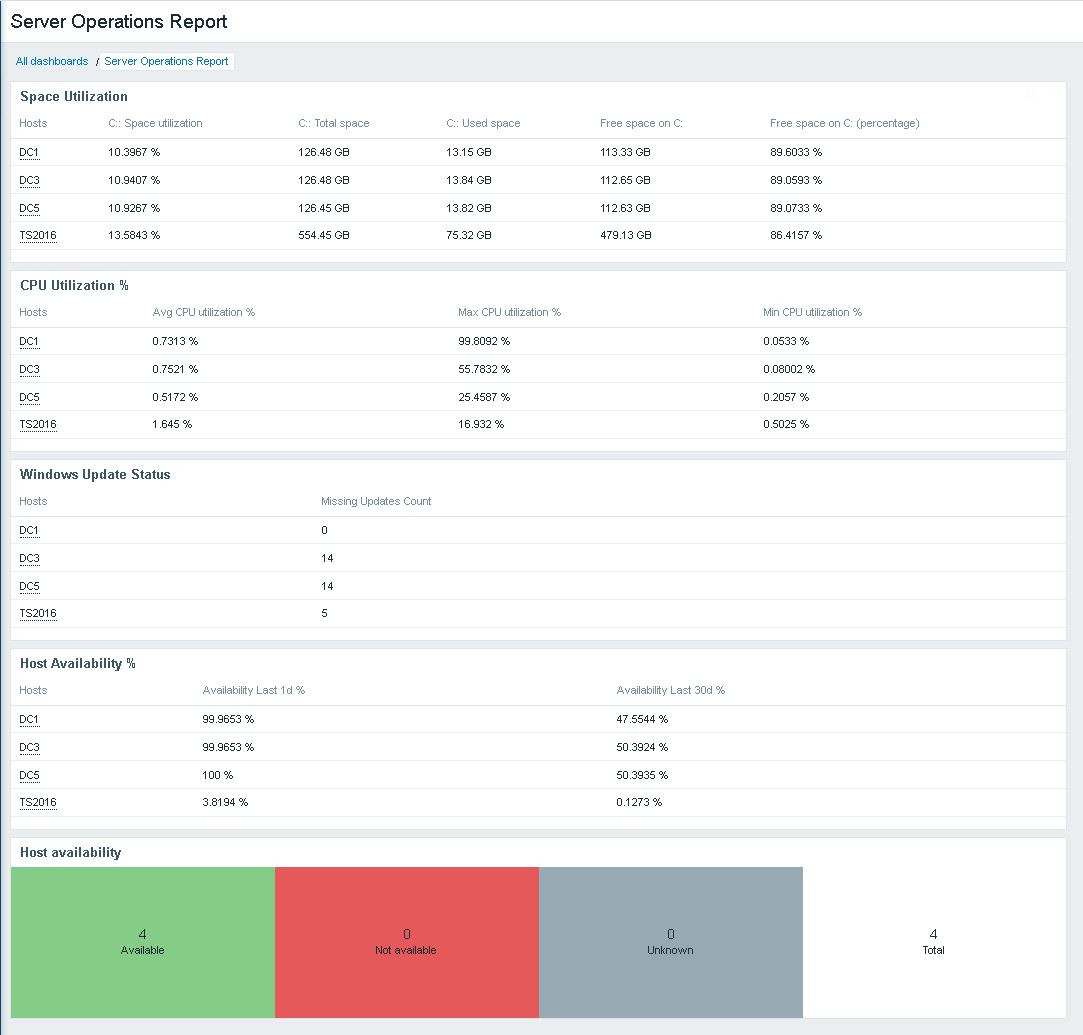The width and height of the screenshot is (1083, 1035).
Task: Open host DC1 in Space Utilization table
Action: tap(29, 153)
